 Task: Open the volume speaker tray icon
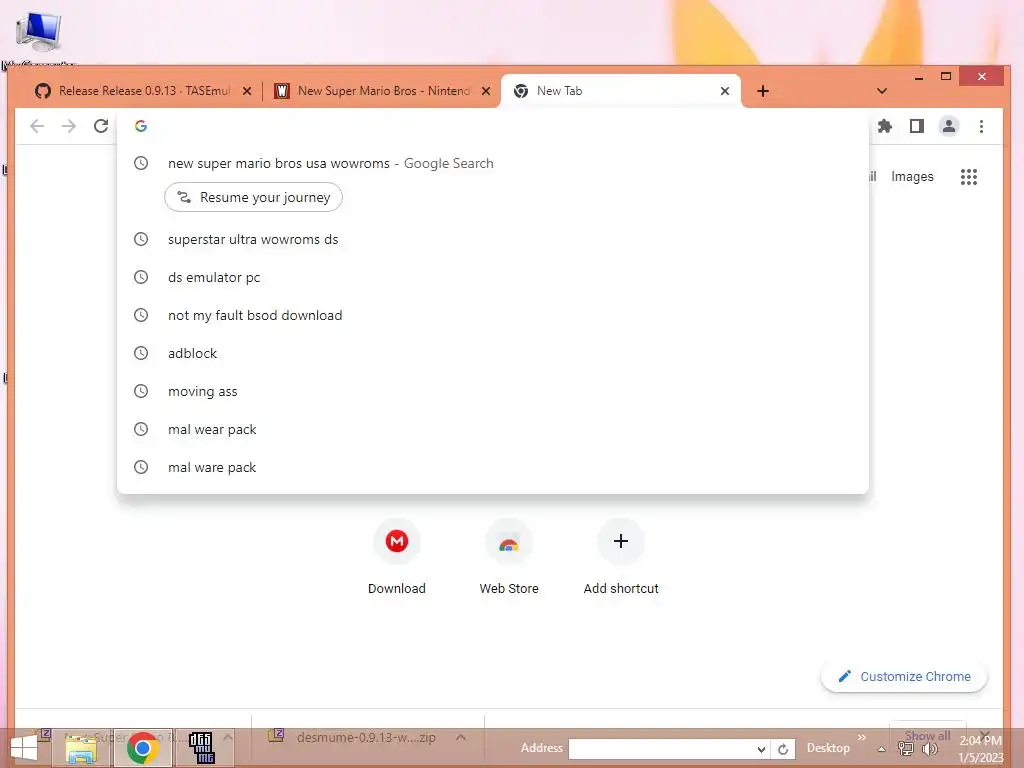pyautogui.click(x=929, y=749)
